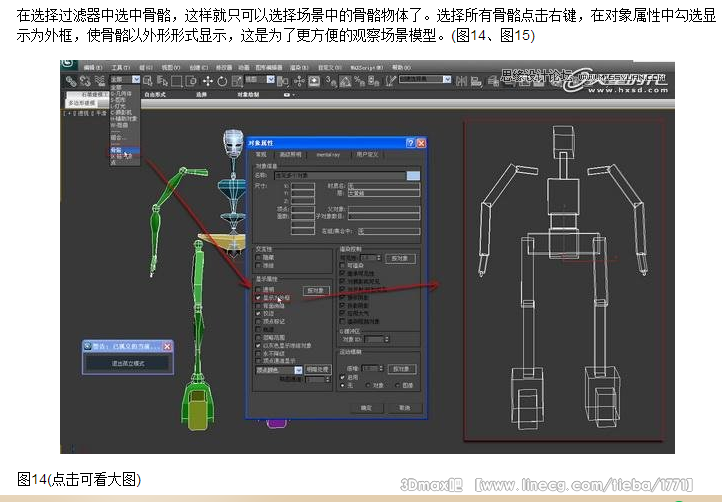Click the Rectangular Selection Region icon
722x502 pixels.
point(176,82)
